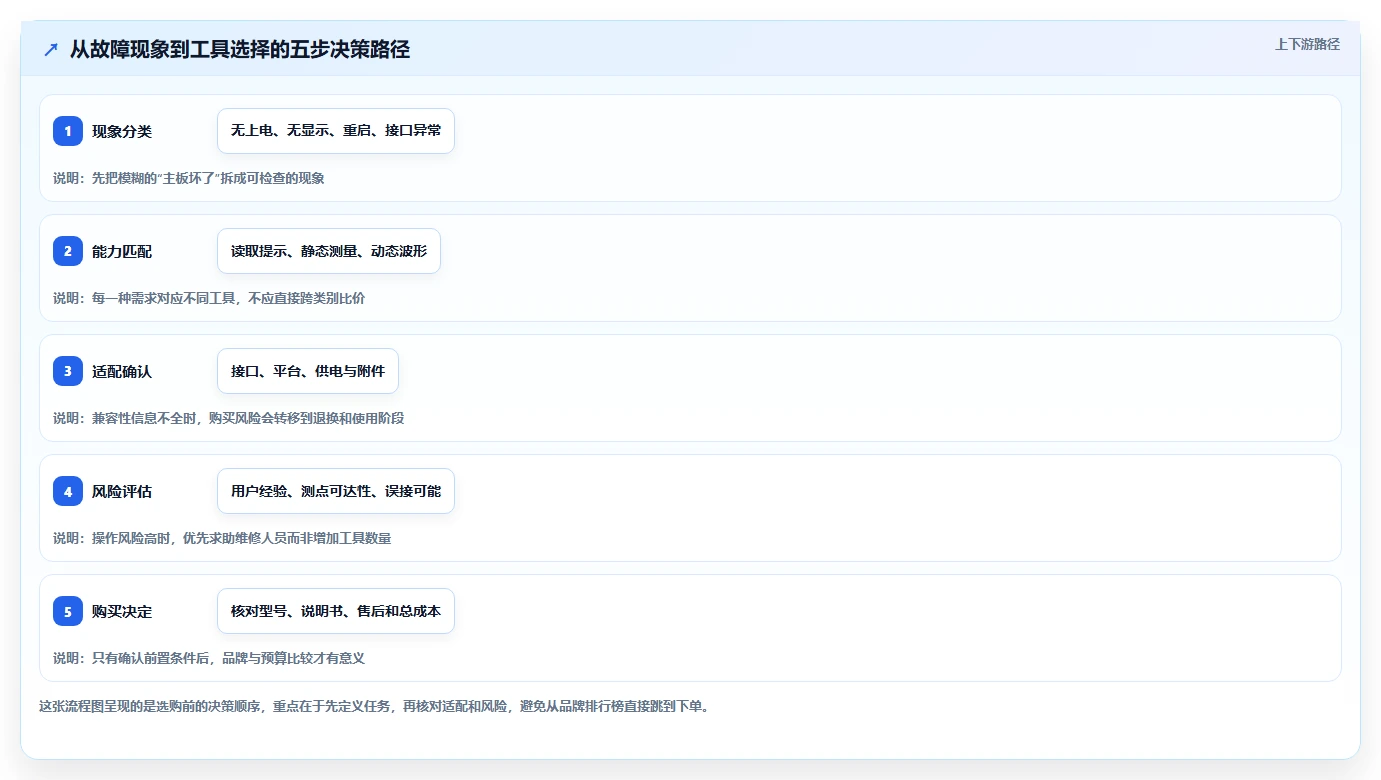Click the note 说明：每一种需求对应不同工具
1381x780 pixels.
click(x=209, y=298)
